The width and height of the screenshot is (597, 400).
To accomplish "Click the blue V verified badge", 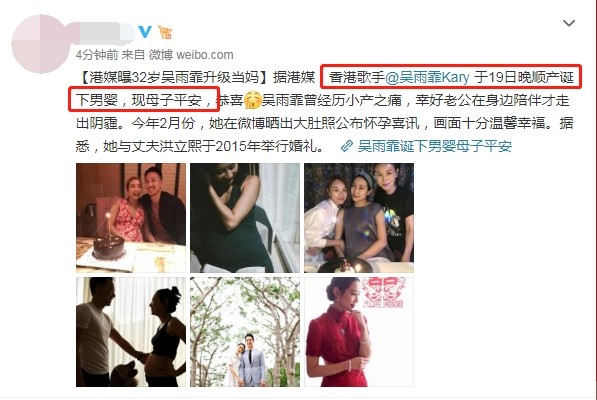I will point(145,32).
